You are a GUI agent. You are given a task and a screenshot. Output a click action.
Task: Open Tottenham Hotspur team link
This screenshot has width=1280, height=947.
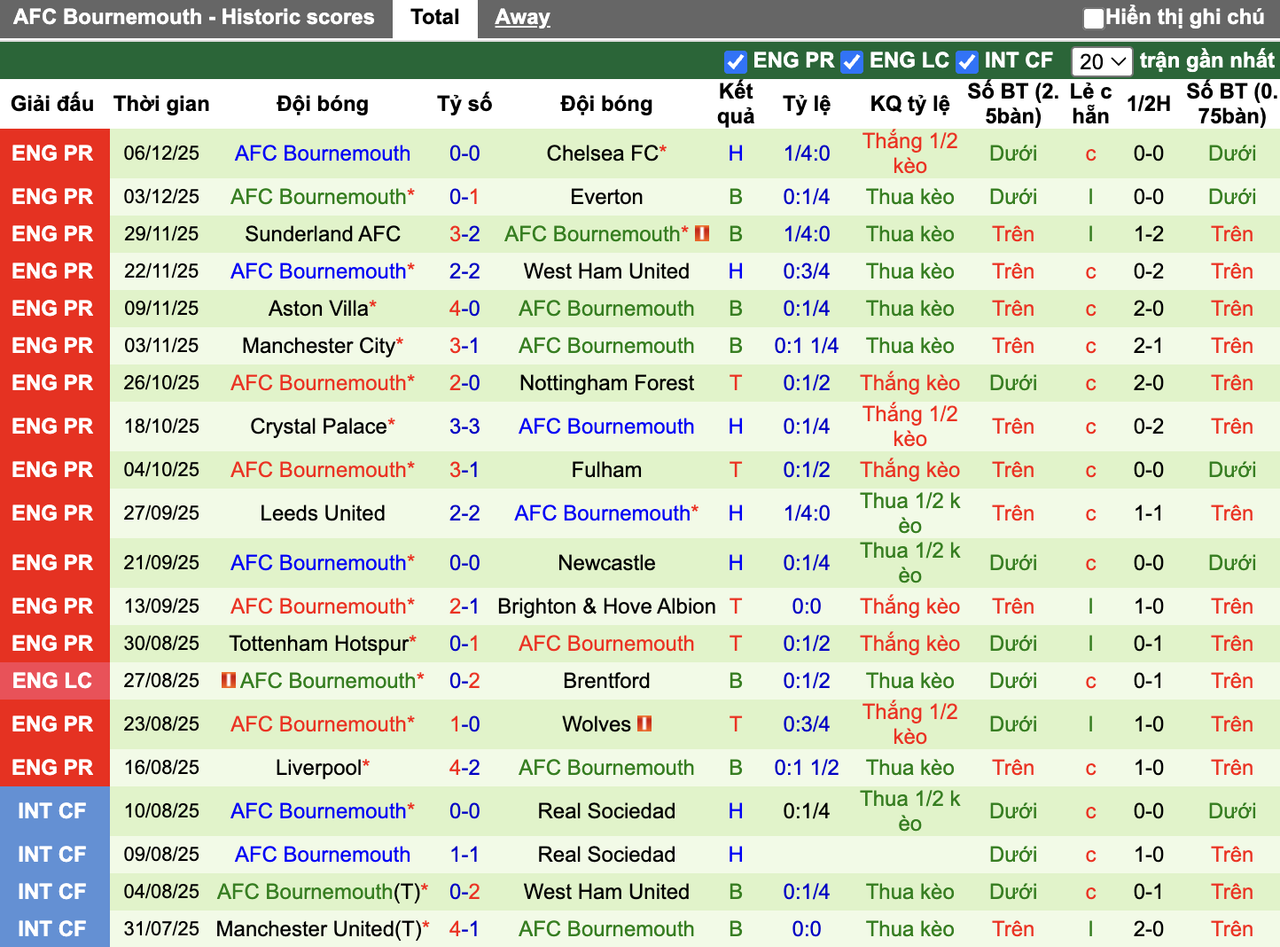(318, 643)
